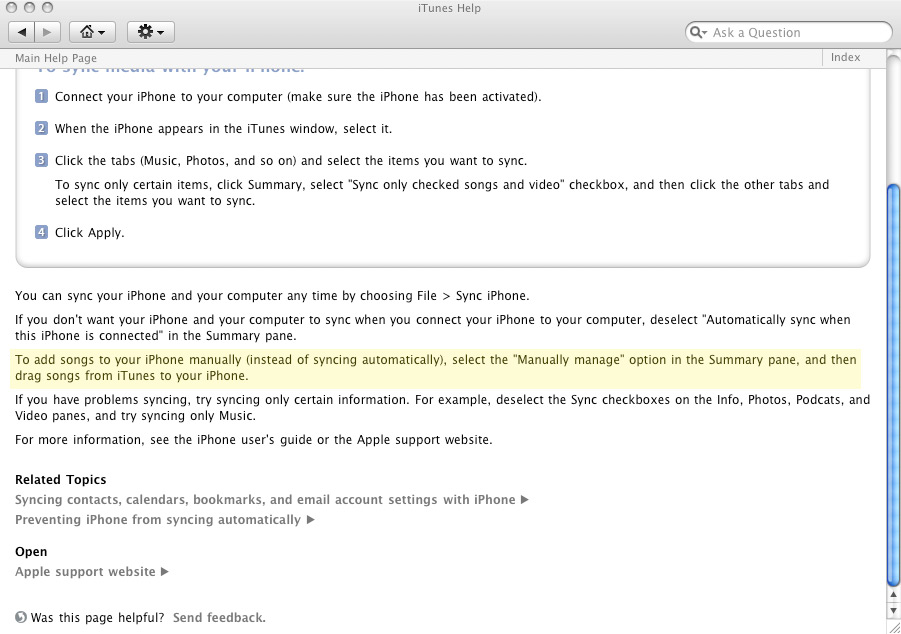Open the Home dropdown in the toolbar
This screenshot has width=901, height=634.
click(93, 32)
